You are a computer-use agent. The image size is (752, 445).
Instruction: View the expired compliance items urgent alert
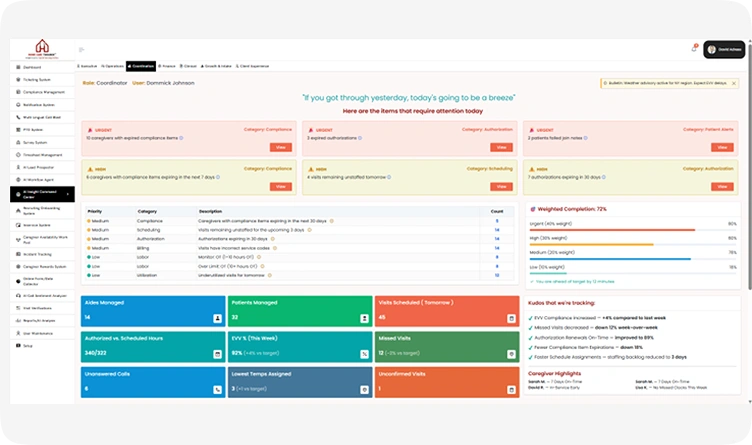[x=281, y=147]
